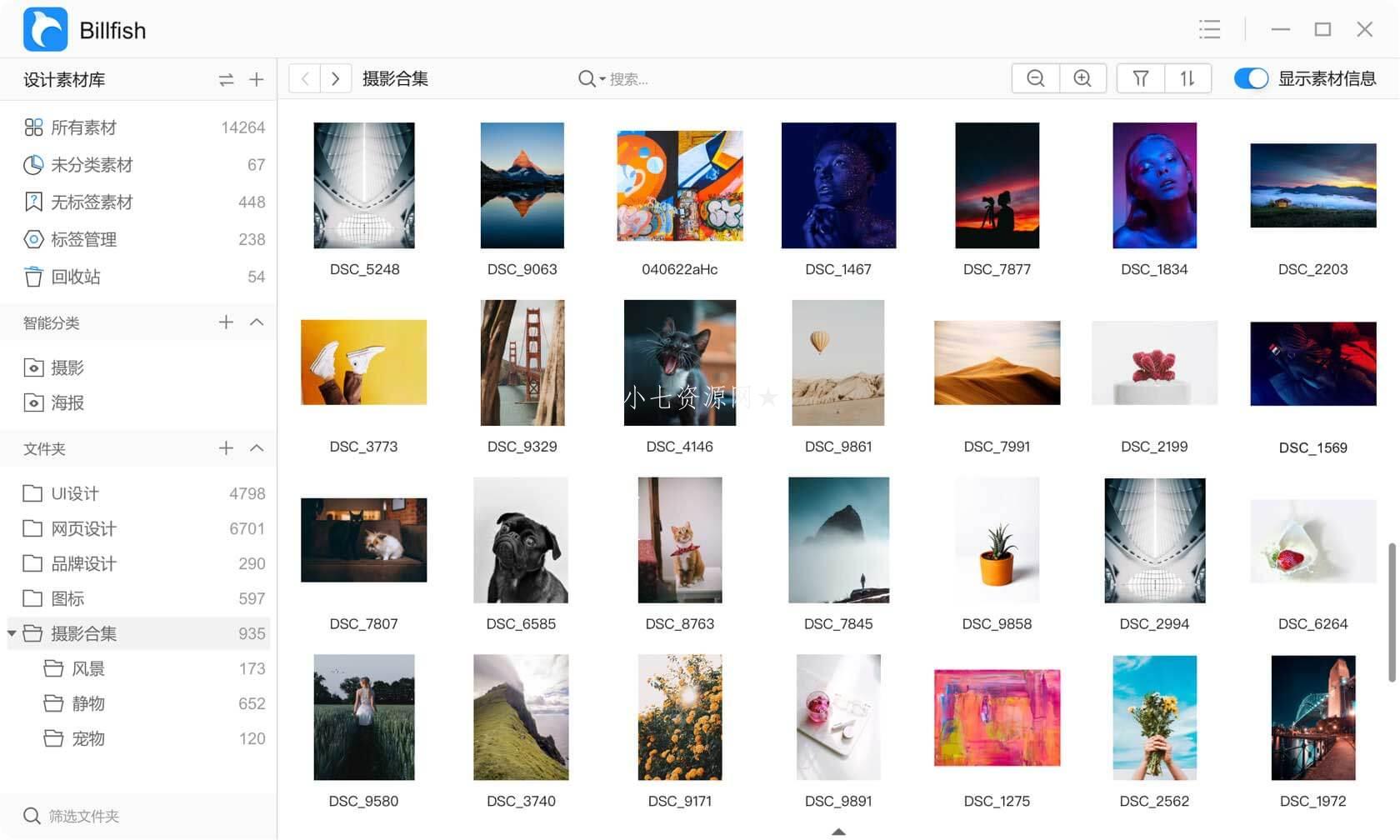
Task: Open the 风景 subfolder
Action: tap(87, 667)
